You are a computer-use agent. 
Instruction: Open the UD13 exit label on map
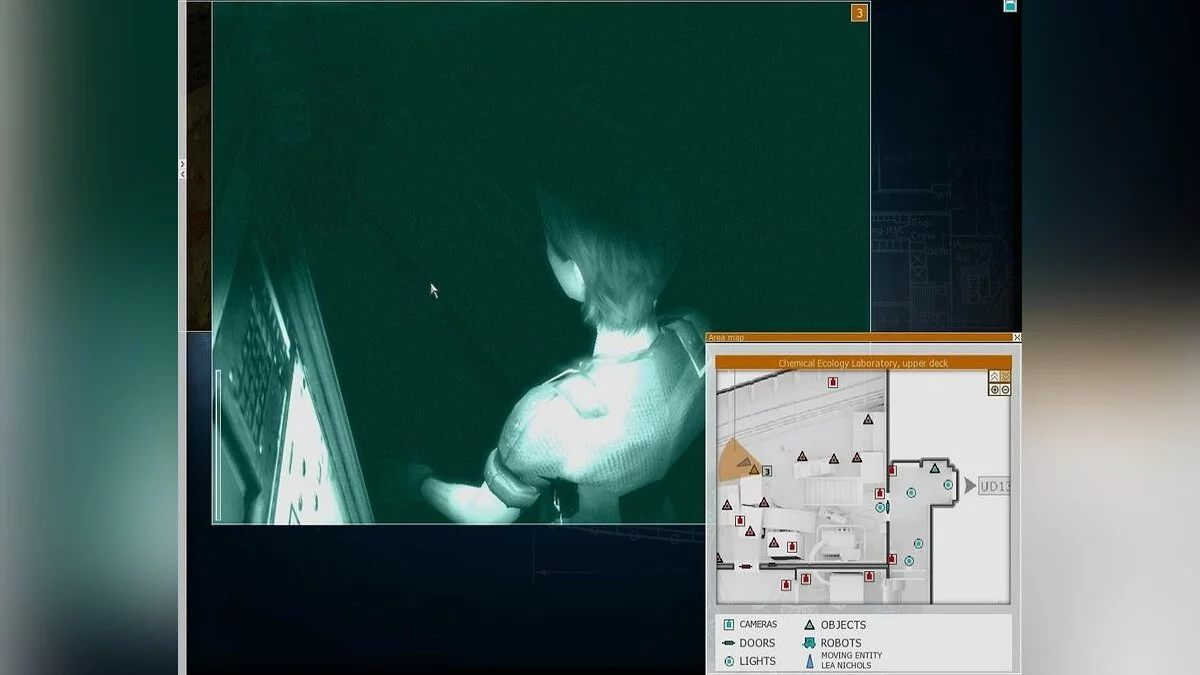[x=994, y=486]
